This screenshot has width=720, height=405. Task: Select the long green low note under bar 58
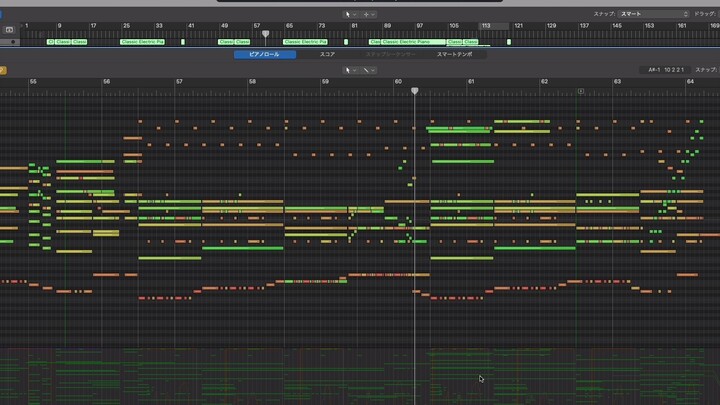coord(243,248)
